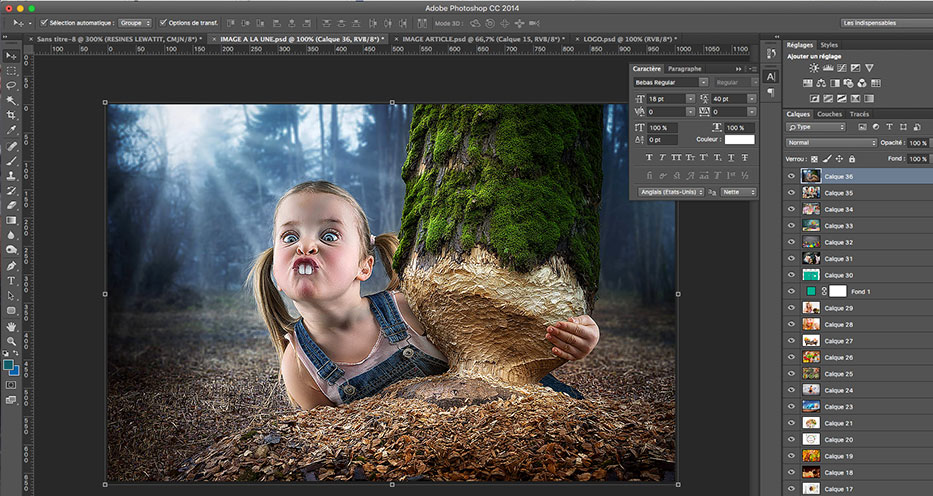Screen dimensions: 933x496
Task: Open the Paragraph panel dock icon
Action: (771, 93)
